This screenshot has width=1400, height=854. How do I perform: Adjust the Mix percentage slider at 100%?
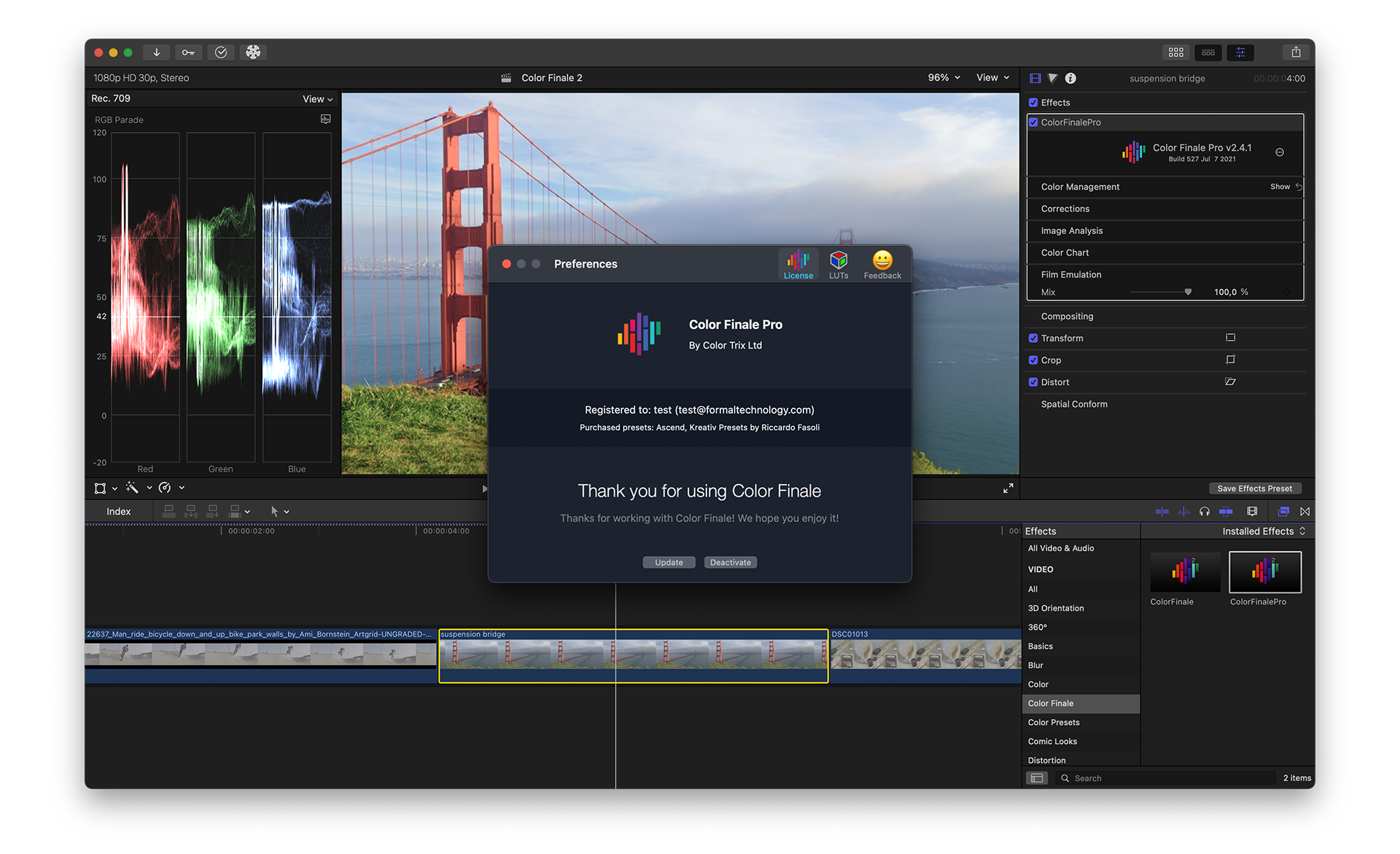1189,292
